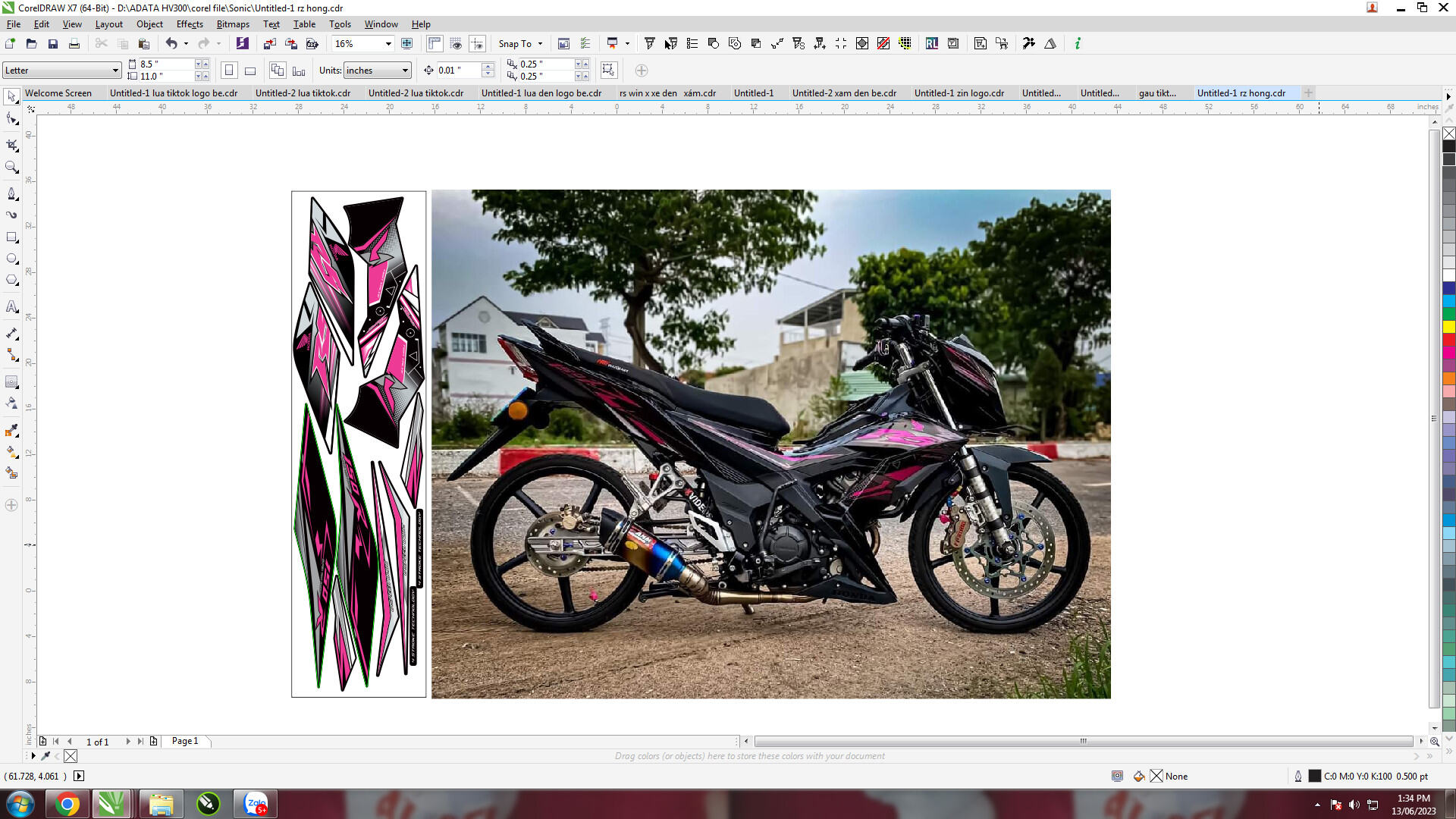Viewport: 1456px width, 819px height.
Task: Select the Pen tool in toolbox
Action: [11, 194]
